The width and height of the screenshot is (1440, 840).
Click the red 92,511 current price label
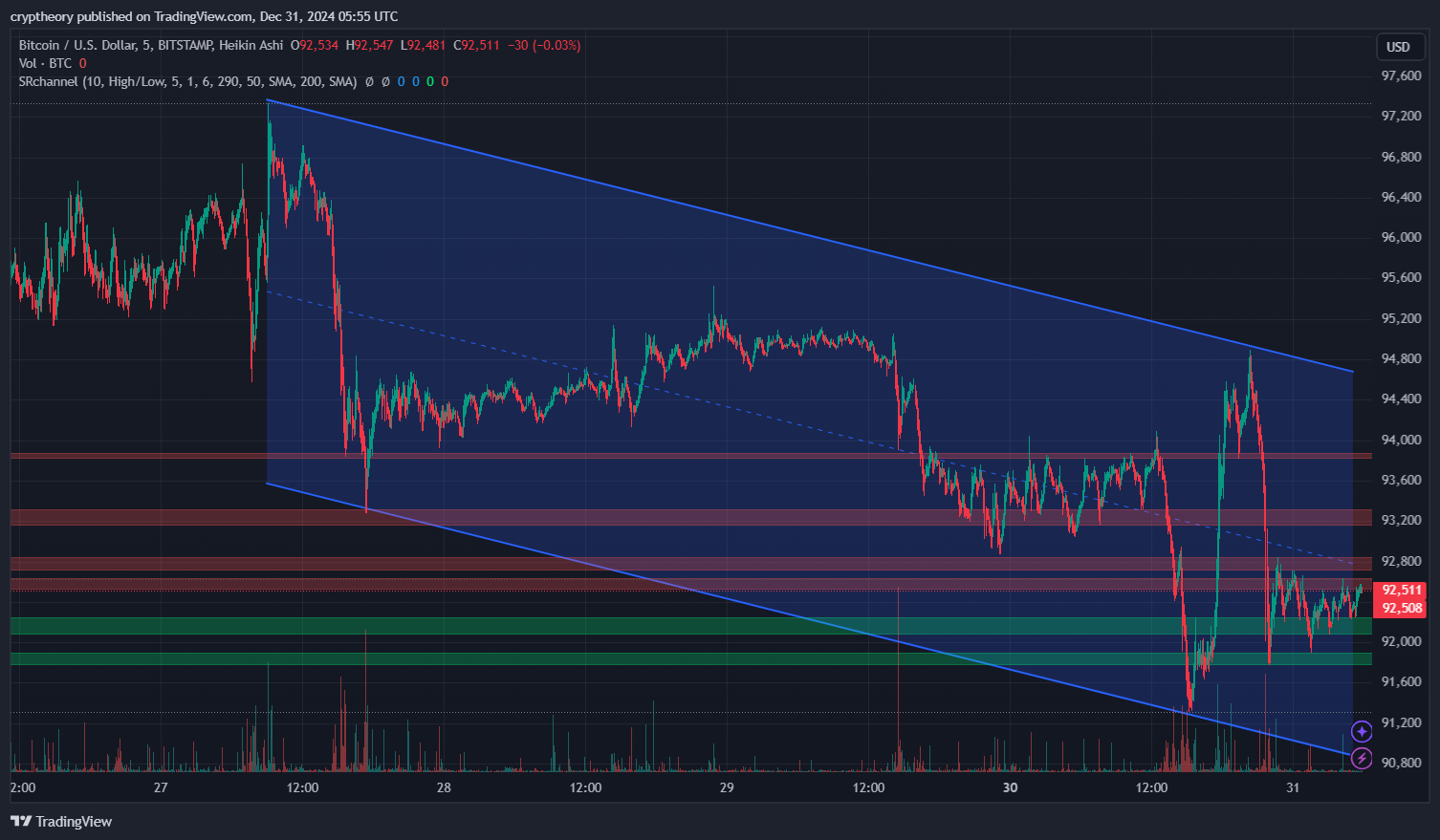pos(1402,590)
